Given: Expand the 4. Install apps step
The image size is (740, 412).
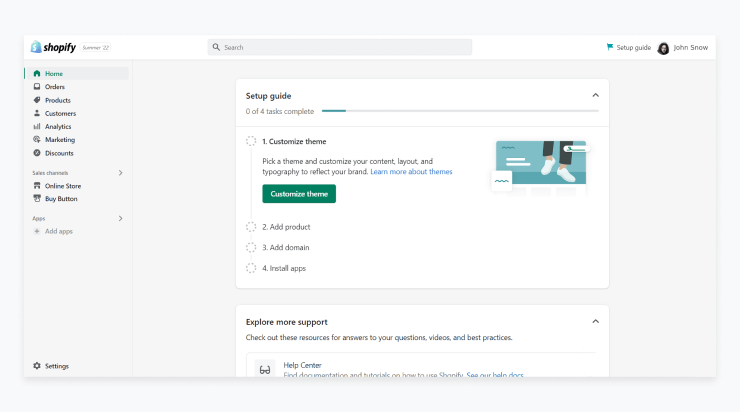Looking at the screenshot, I should point(284,268).
